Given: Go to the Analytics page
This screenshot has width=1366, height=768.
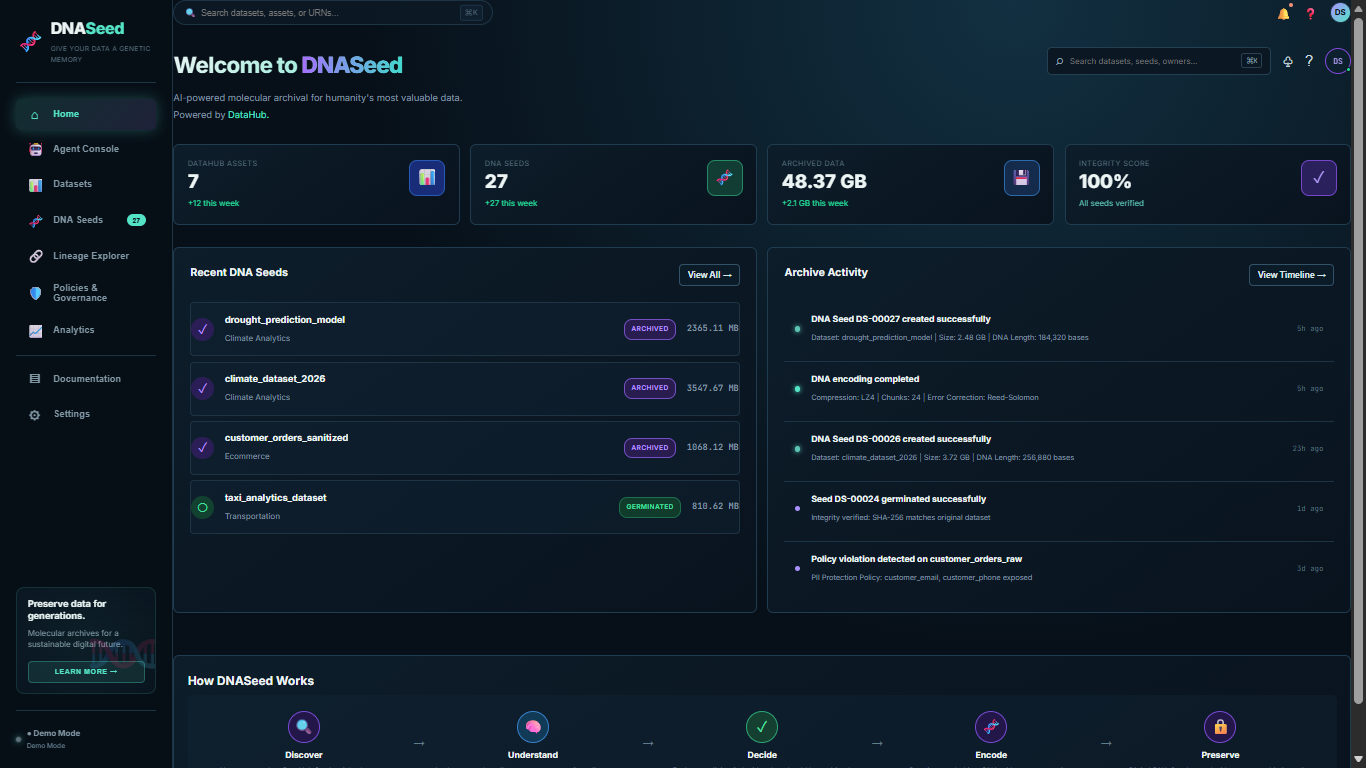Looking at the screenshot, I should (x=86, y=330).
